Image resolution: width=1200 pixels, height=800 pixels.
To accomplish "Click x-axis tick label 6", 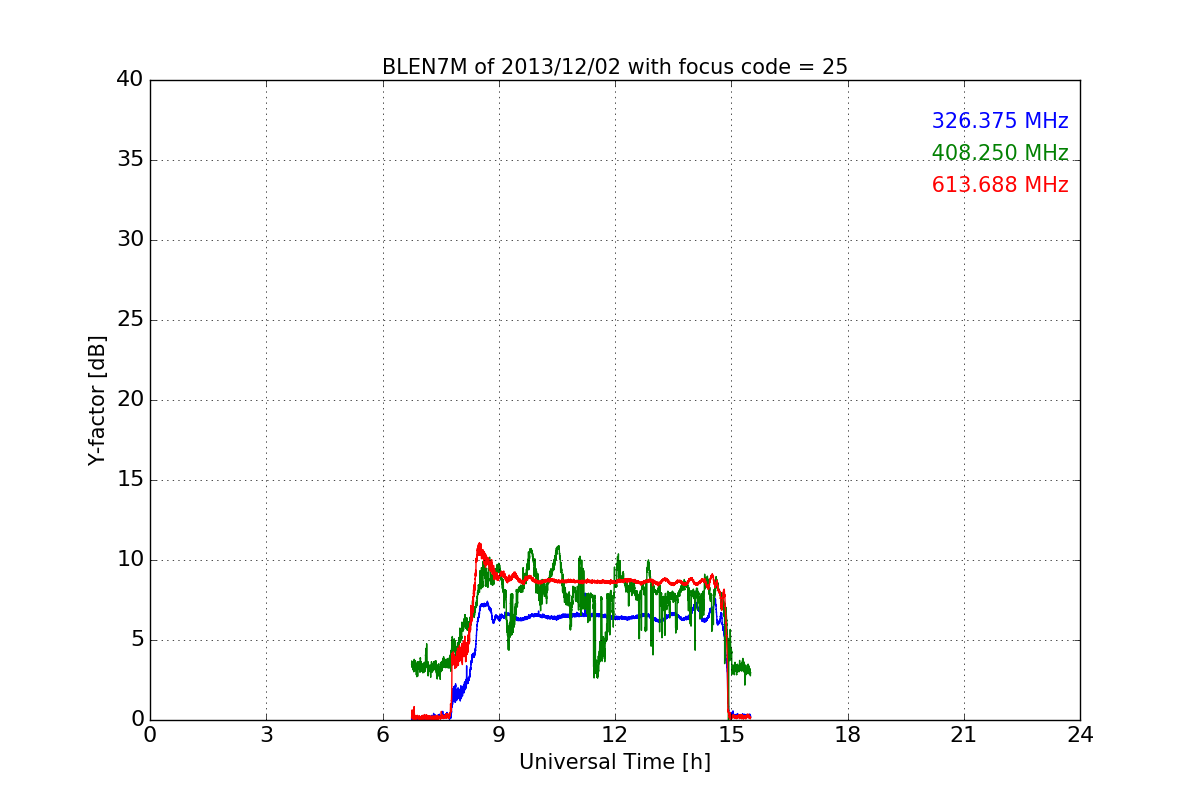I will click(382, 734).
